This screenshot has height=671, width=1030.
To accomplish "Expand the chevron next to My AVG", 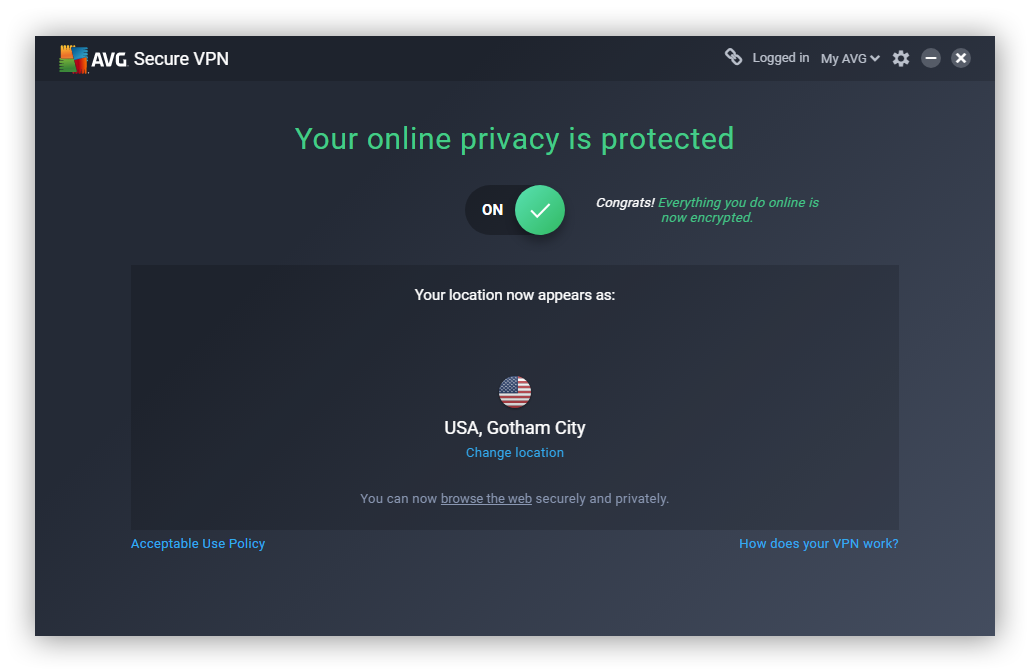I will click(874, 58).
